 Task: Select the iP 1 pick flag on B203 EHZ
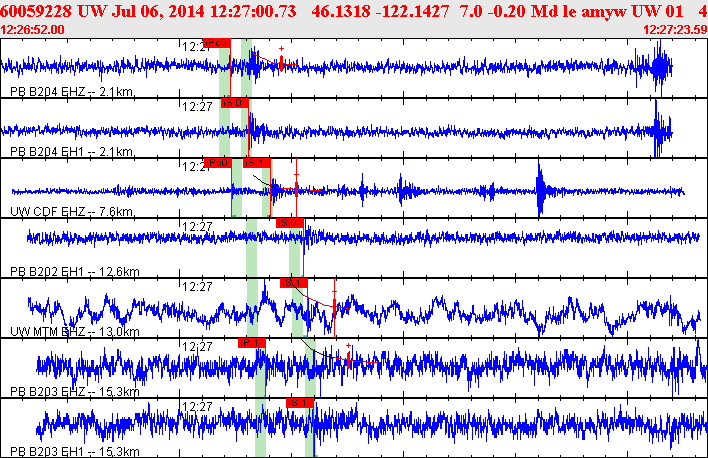[x=252, y=343]
